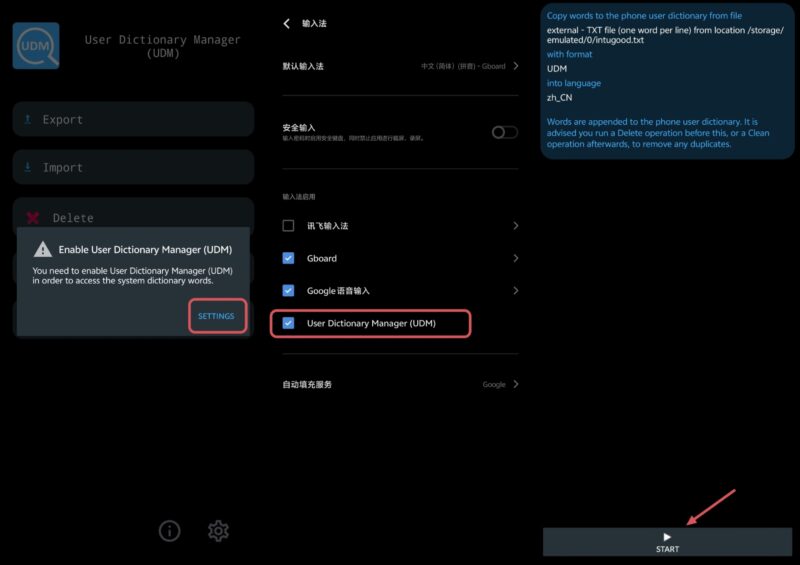Open 自动填充服务 chevron
This screenshot has width=800, height=565.
516,384
